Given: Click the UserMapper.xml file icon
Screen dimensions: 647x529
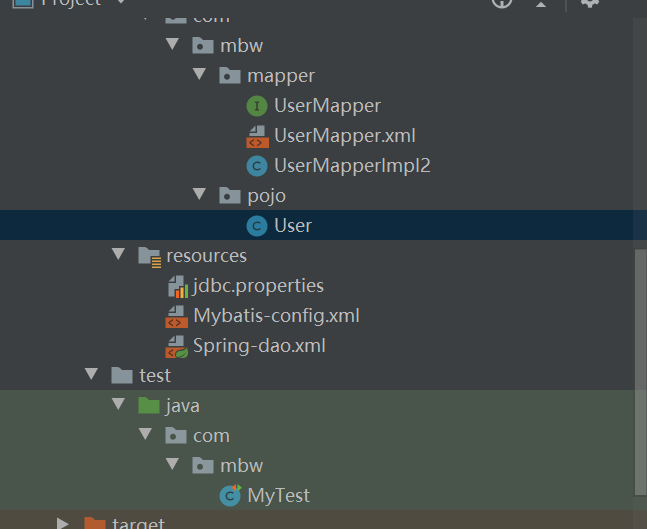Looking at the screenshot, I should [x=257, y=137].
